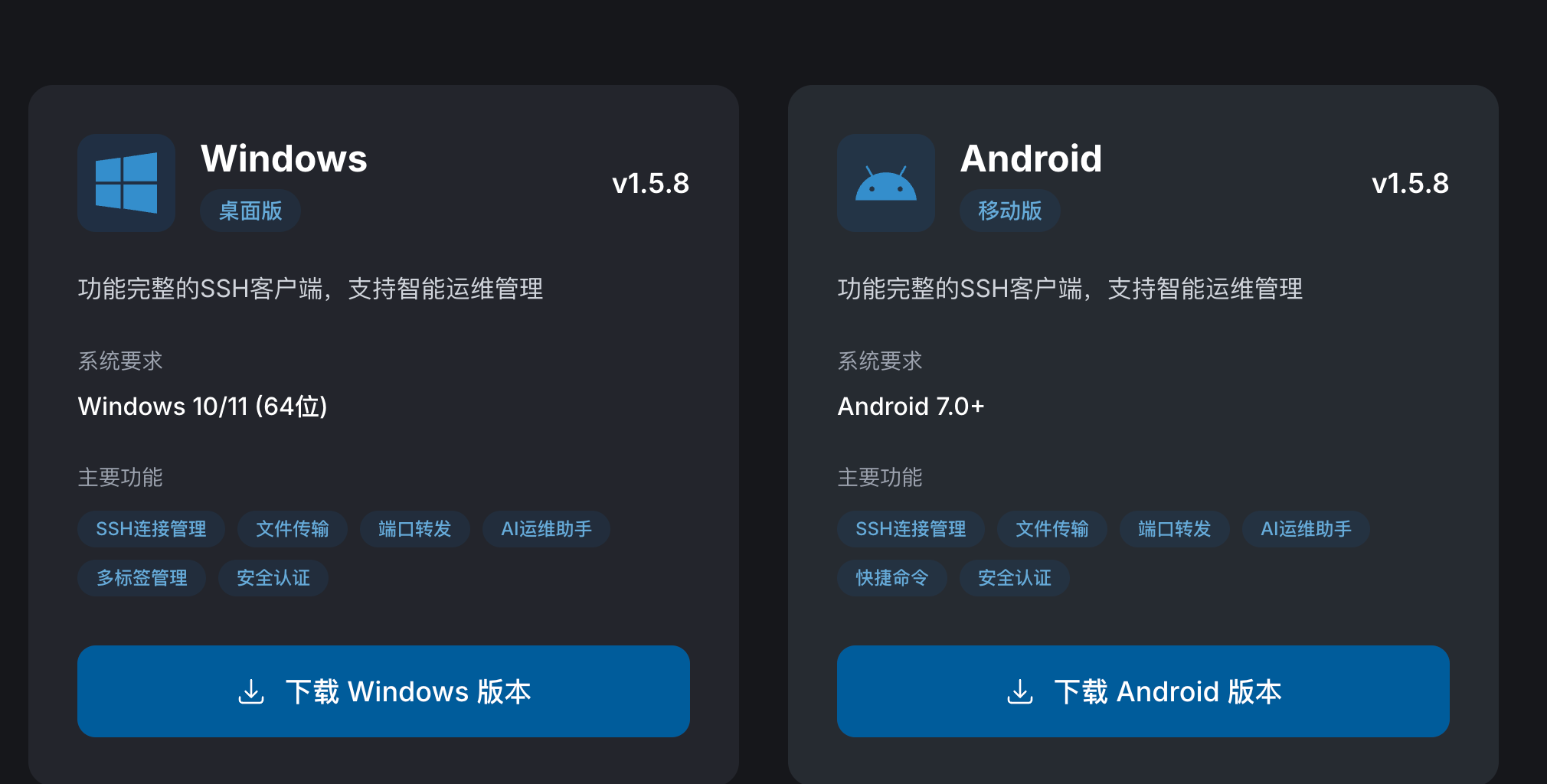The height and width of the screenshot is (784, 1547).
Task: Click the Windows card v1.5.8 version label
Action: (x=650, y=184)
